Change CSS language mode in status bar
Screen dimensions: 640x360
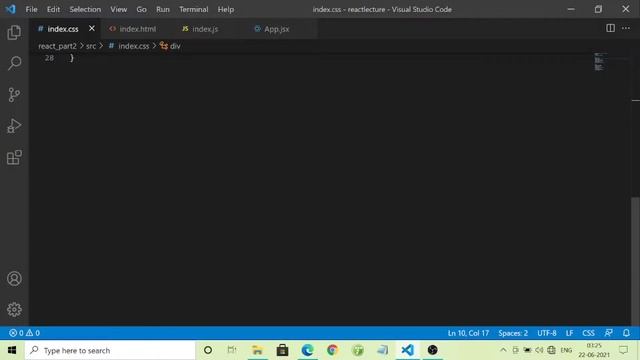point(588,333)
